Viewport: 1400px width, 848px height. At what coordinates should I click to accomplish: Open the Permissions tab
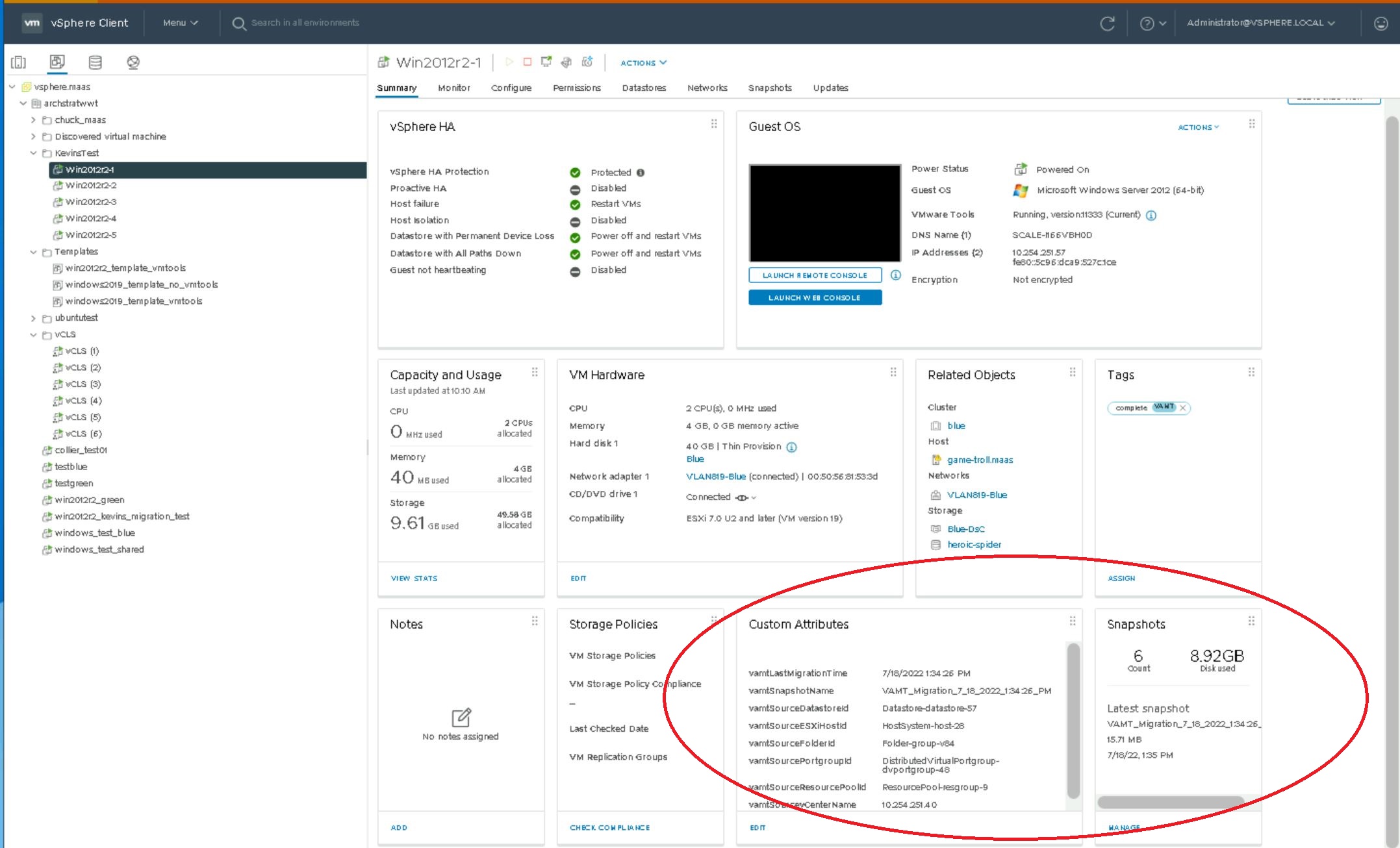click(x=577, y=88)
